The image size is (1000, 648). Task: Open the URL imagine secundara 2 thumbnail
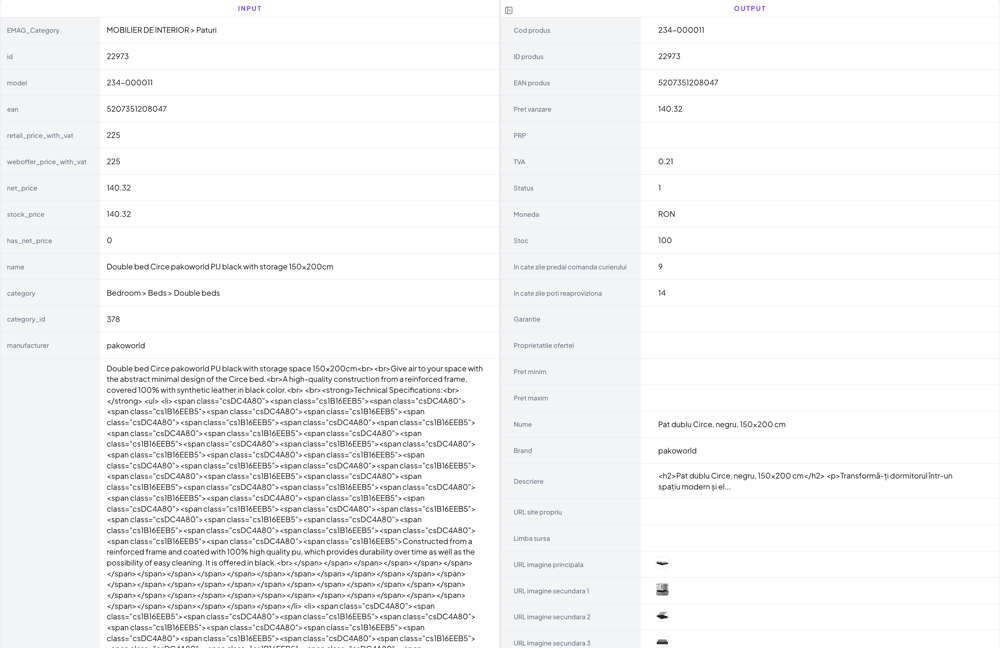tap(662, 616)
